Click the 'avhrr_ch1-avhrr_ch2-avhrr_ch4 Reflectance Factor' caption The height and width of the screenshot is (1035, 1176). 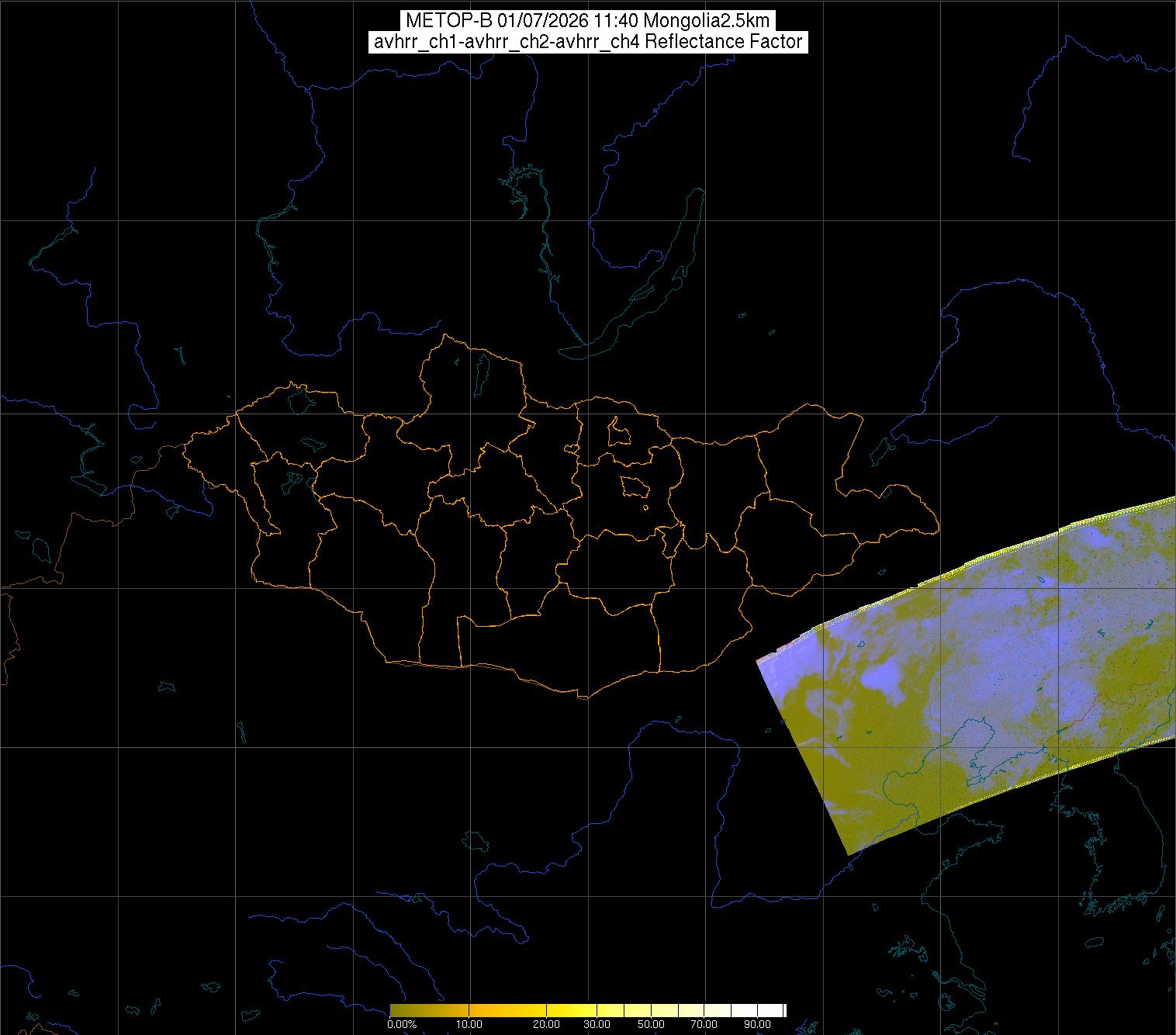click(x=587, y=42)
